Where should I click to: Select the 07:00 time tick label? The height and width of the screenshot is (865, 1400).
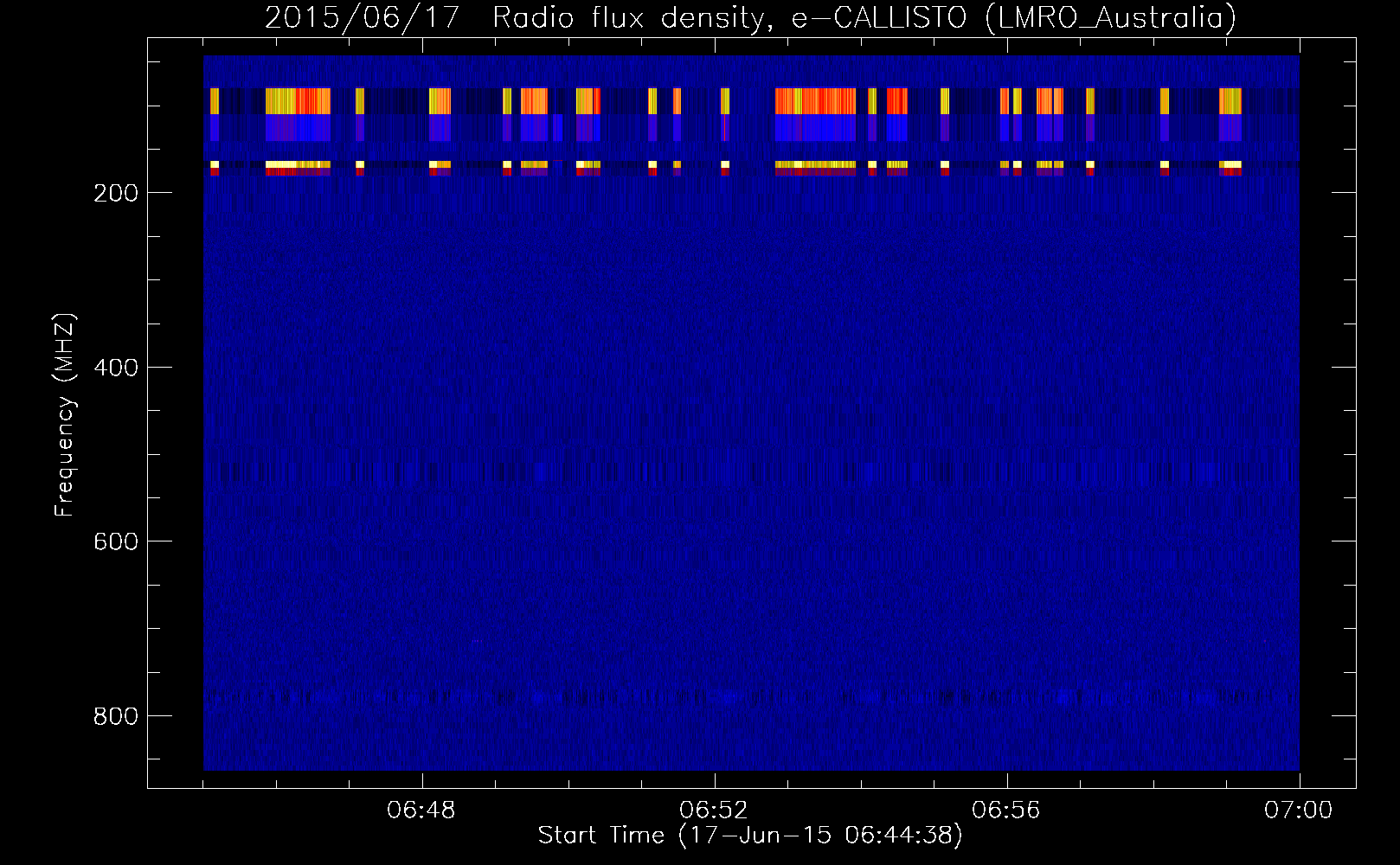[1299, 811]
